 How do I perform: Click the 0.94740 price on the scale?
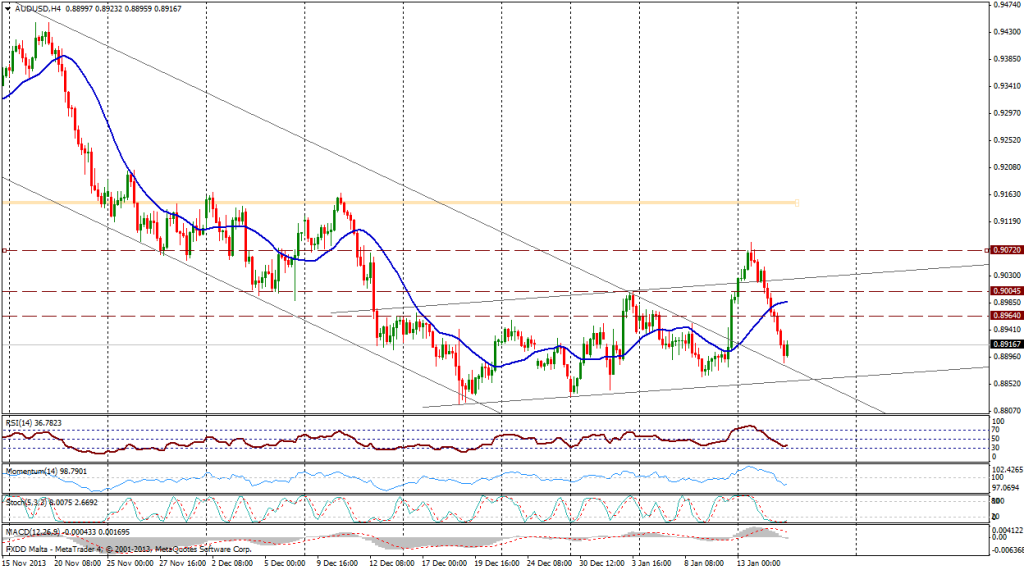(x=1006, y=5)
